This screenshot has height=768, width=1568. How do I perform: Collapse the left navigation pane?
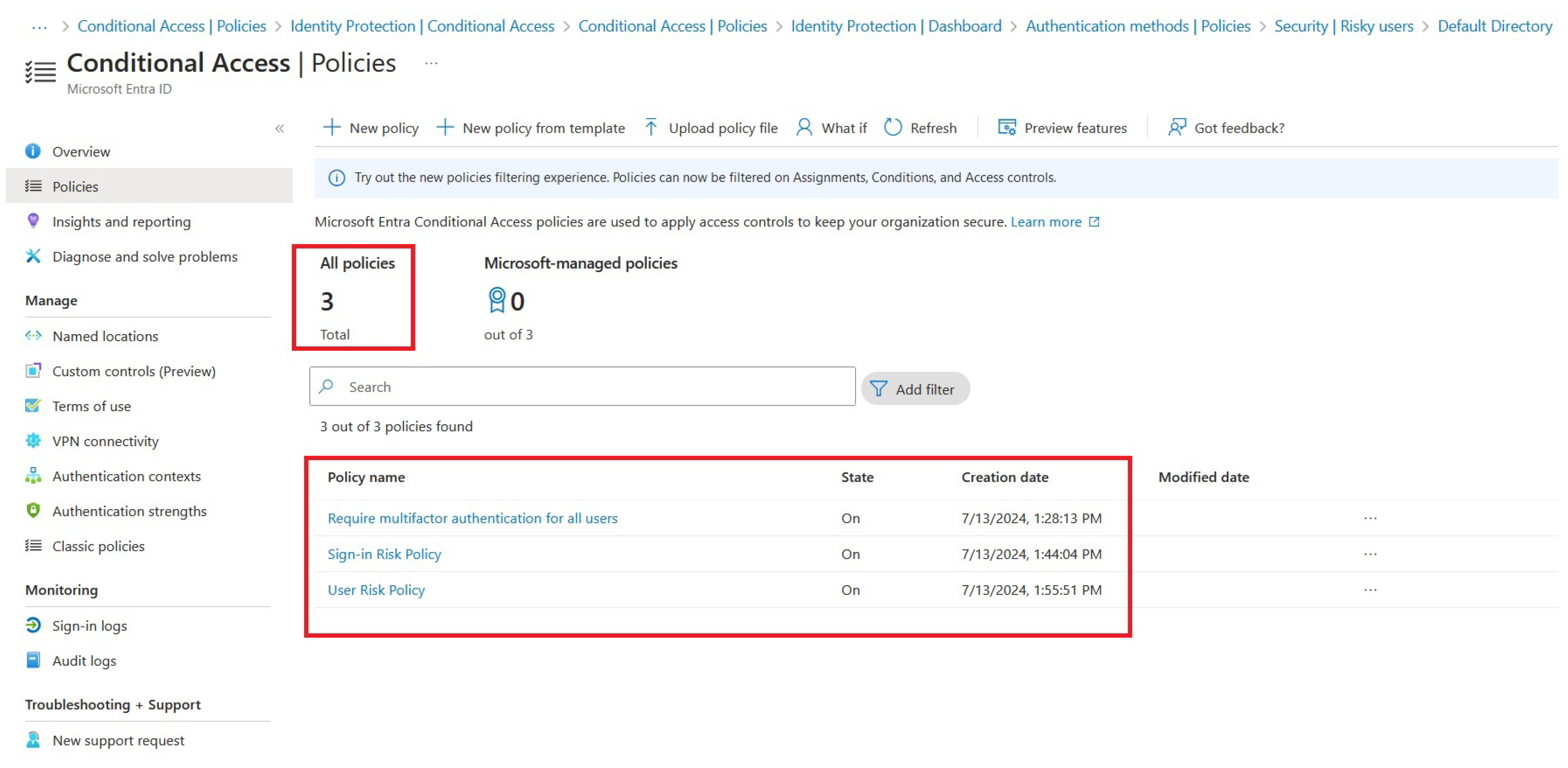pos(280,129)
